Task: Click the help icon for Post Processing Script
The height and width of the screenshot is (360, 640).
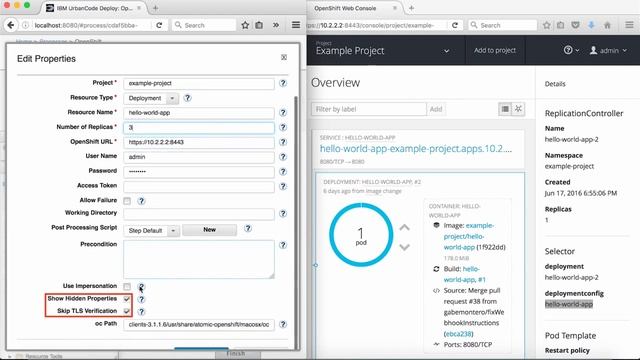Action: 248,229
